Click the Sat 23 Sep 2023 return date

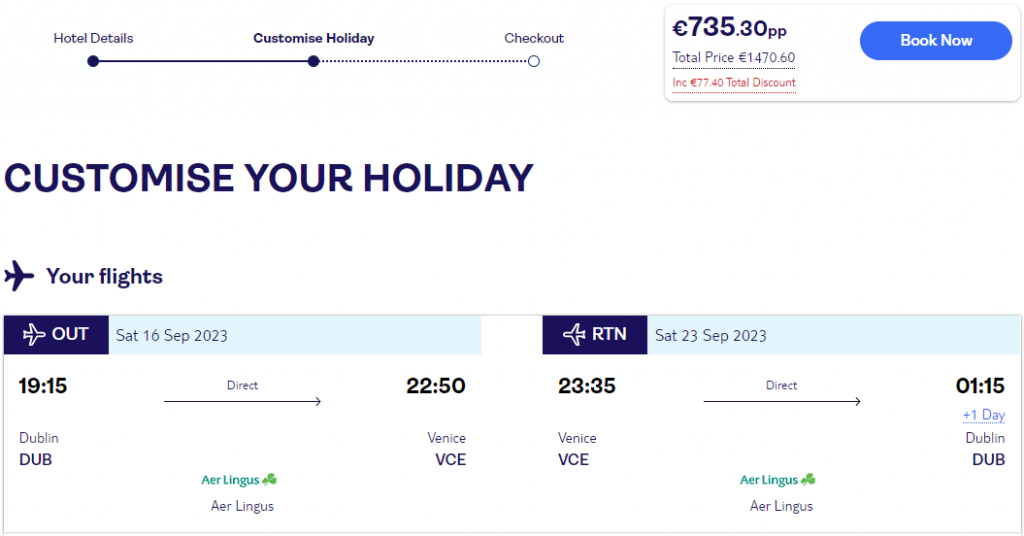coord(711,336)
